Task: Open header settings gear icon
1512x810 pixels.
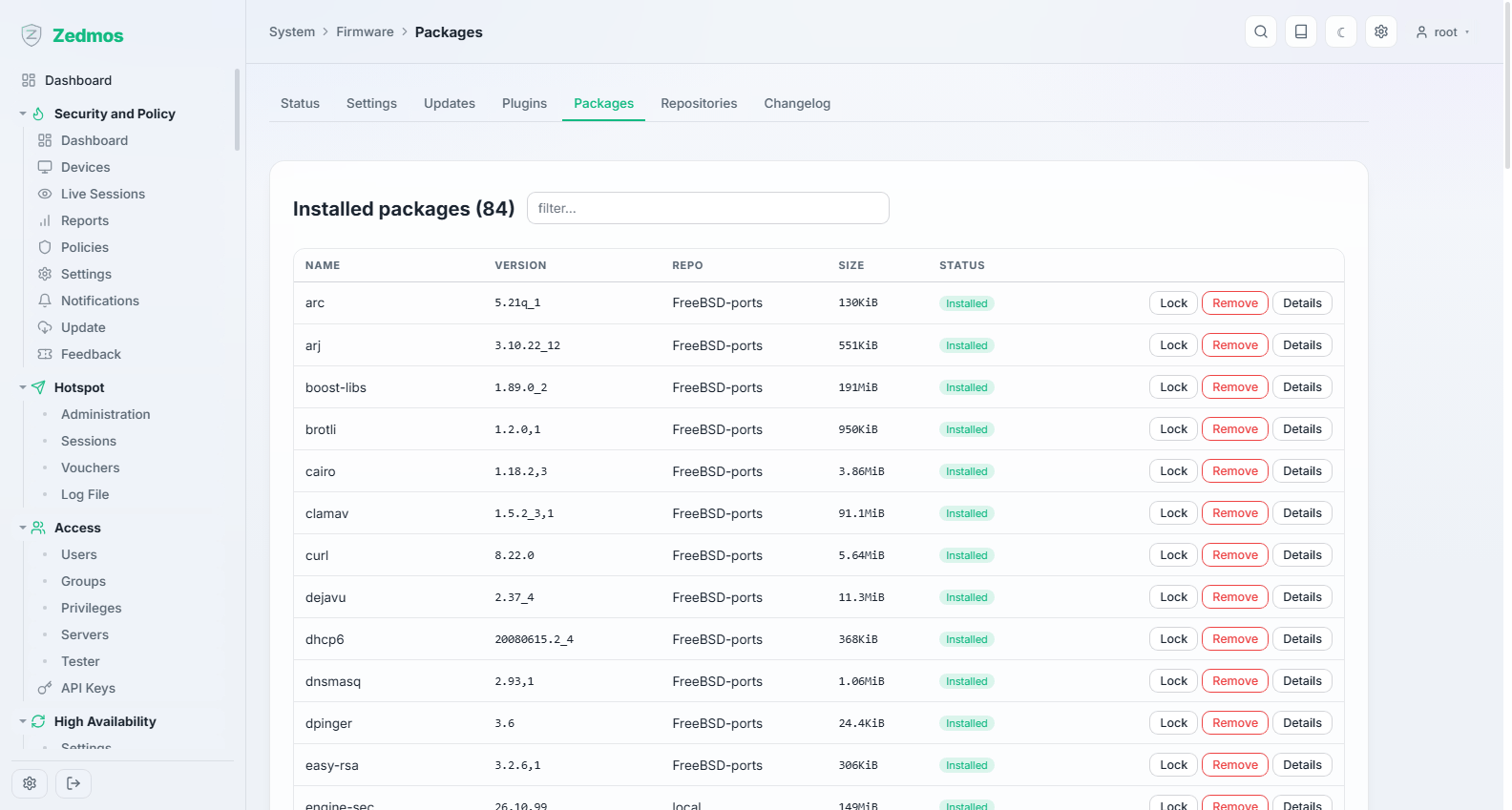Action: 1381,31
